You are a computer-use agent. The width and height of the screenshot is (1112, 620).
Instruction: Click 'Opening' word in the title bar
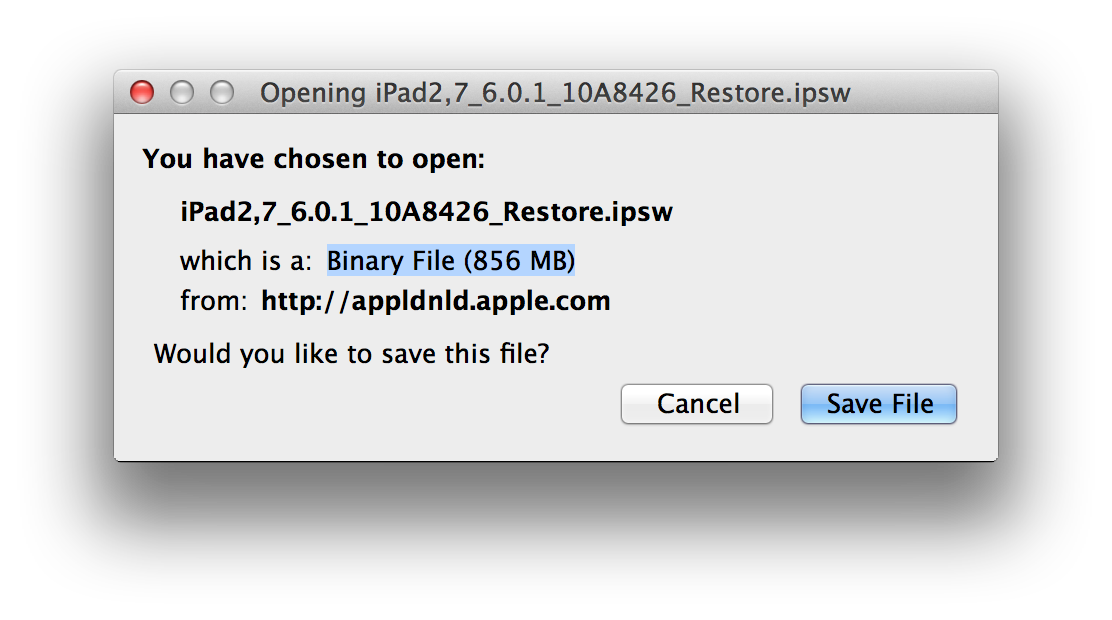click(x=313, y=94)
